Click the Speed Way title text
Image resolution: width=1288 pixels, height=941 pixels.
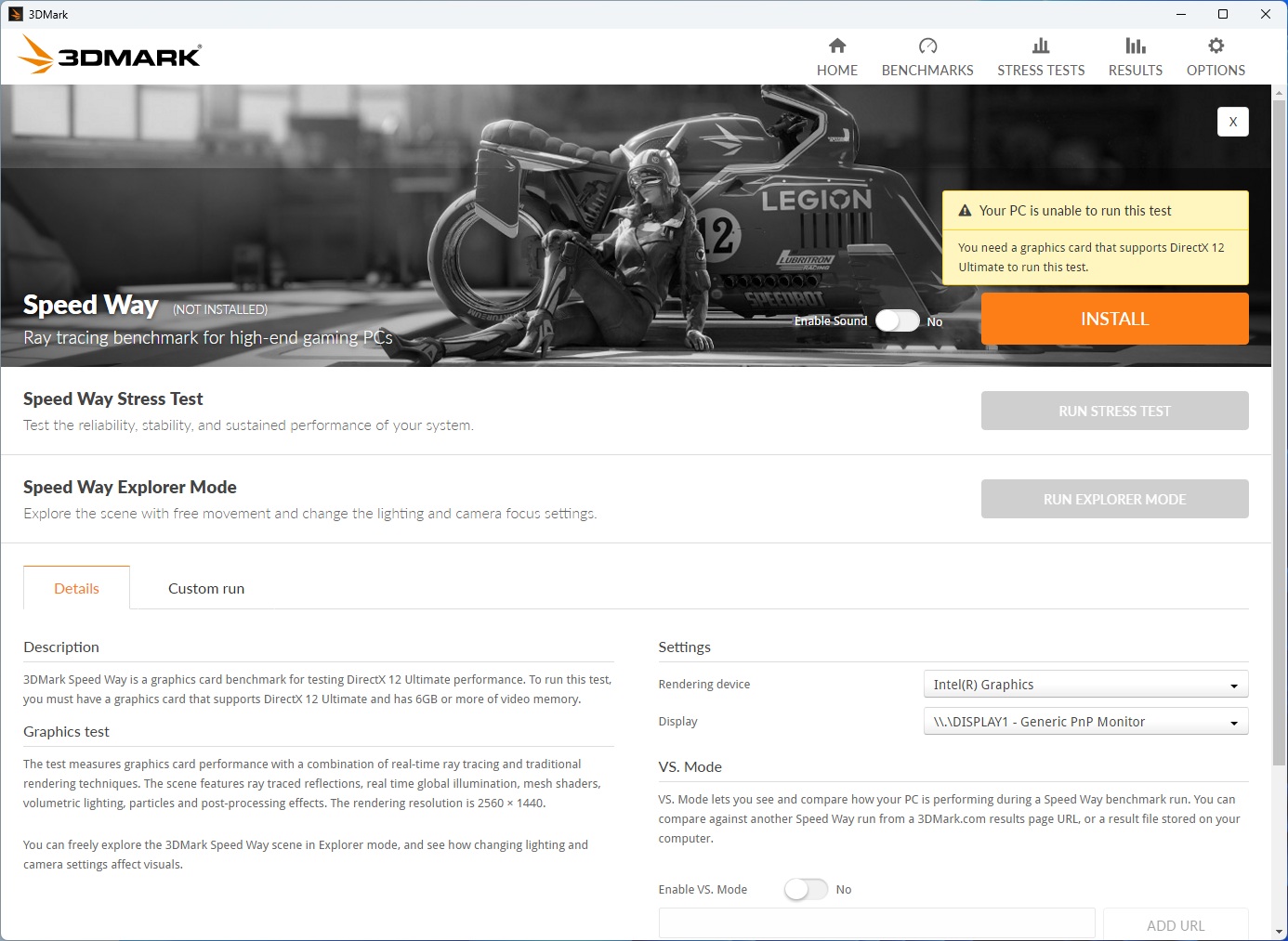coord(91,305)
